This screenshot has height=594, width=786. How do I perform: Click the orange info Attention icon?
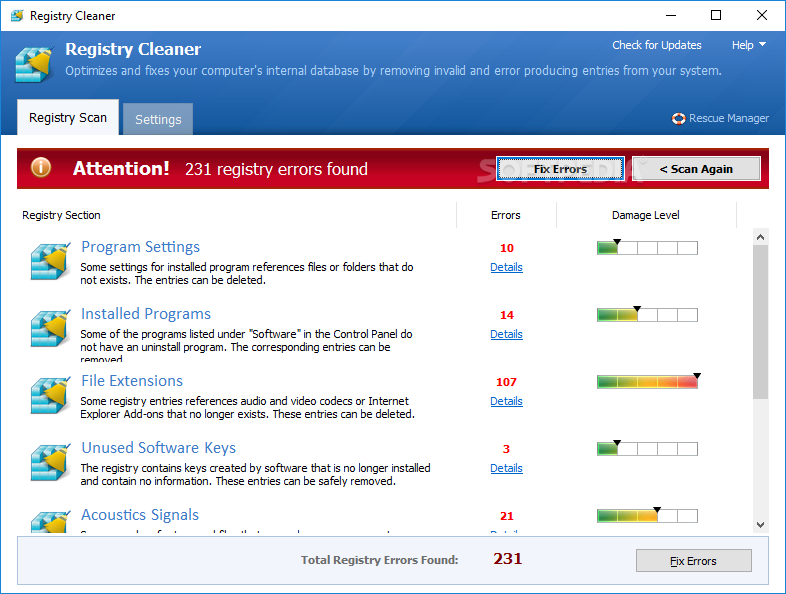41,167
